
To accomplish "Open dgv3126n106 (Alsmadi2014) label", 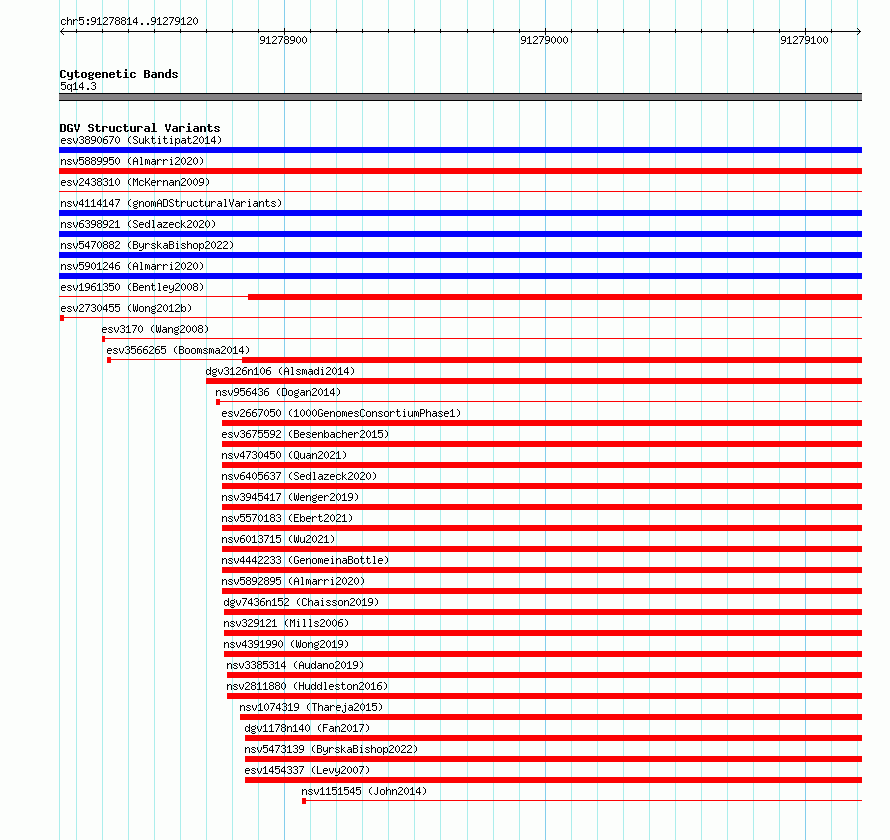I will pyautogui.click(x=280, y=371).
